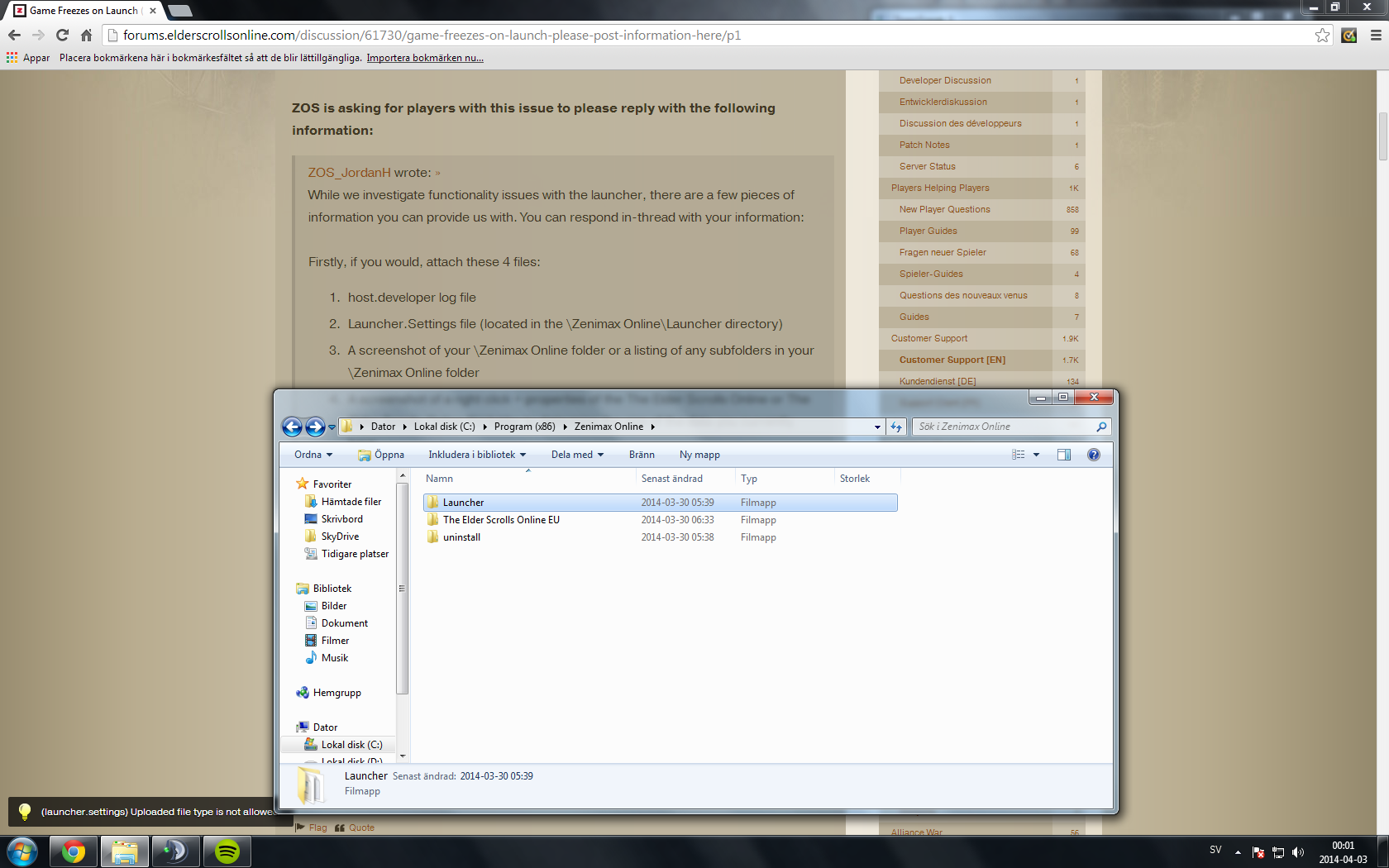Expand the Program (x86) breadcrumb arrow
1389x868 pixels.
tap(566, 427)
